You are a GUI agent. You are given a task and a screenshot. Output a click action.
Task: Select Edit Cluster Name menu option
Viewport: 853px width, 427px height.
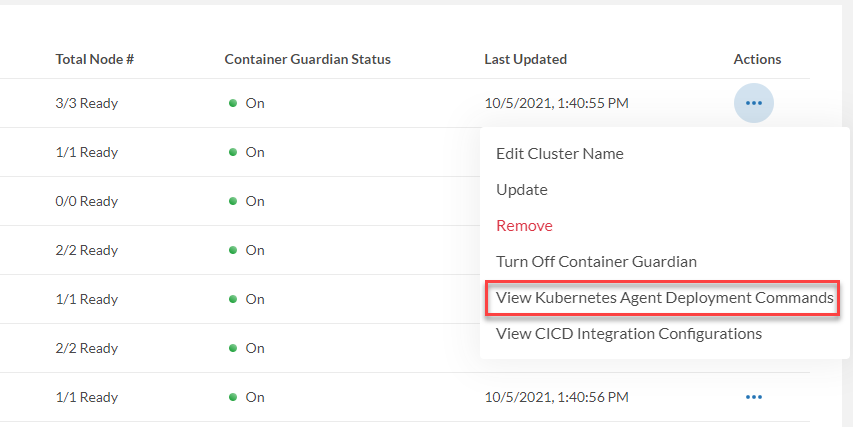point(559,154)
